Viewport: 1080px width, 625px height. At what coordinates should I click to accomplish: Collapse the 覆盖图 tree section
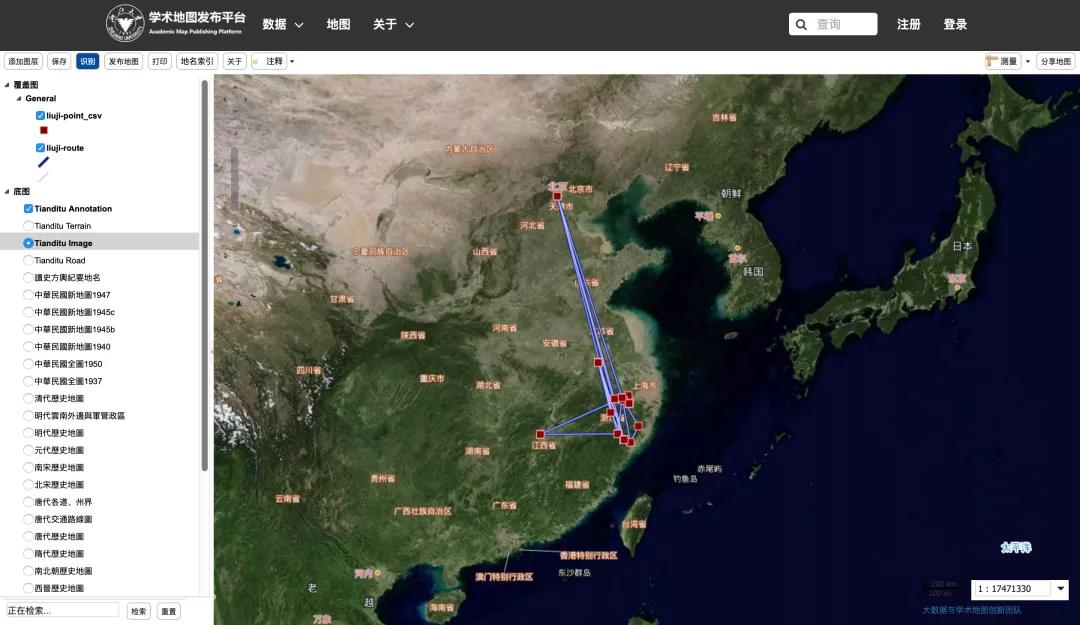(x=7, y=85)
